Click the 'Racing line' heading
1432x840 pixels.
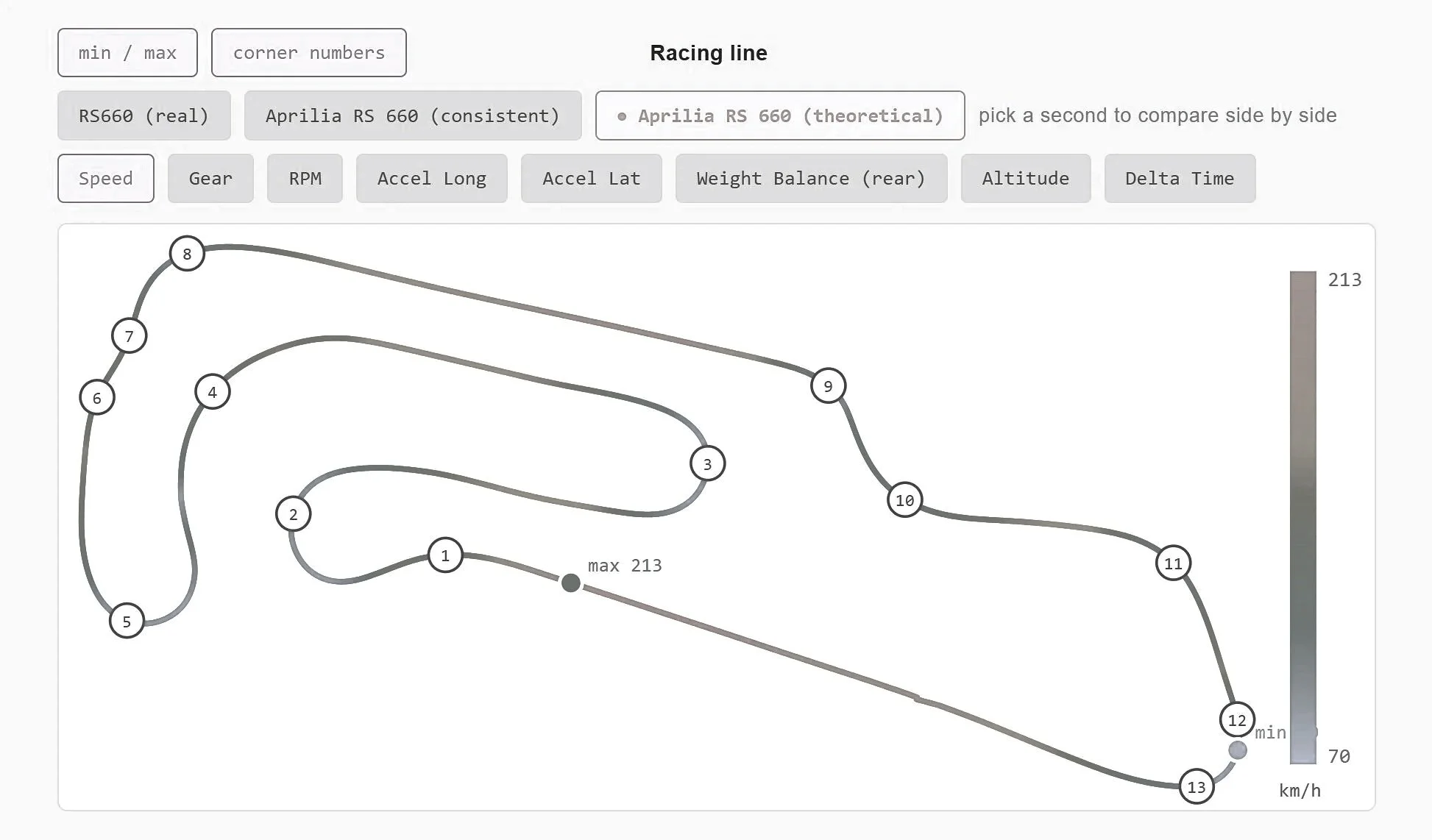(709, 53)
